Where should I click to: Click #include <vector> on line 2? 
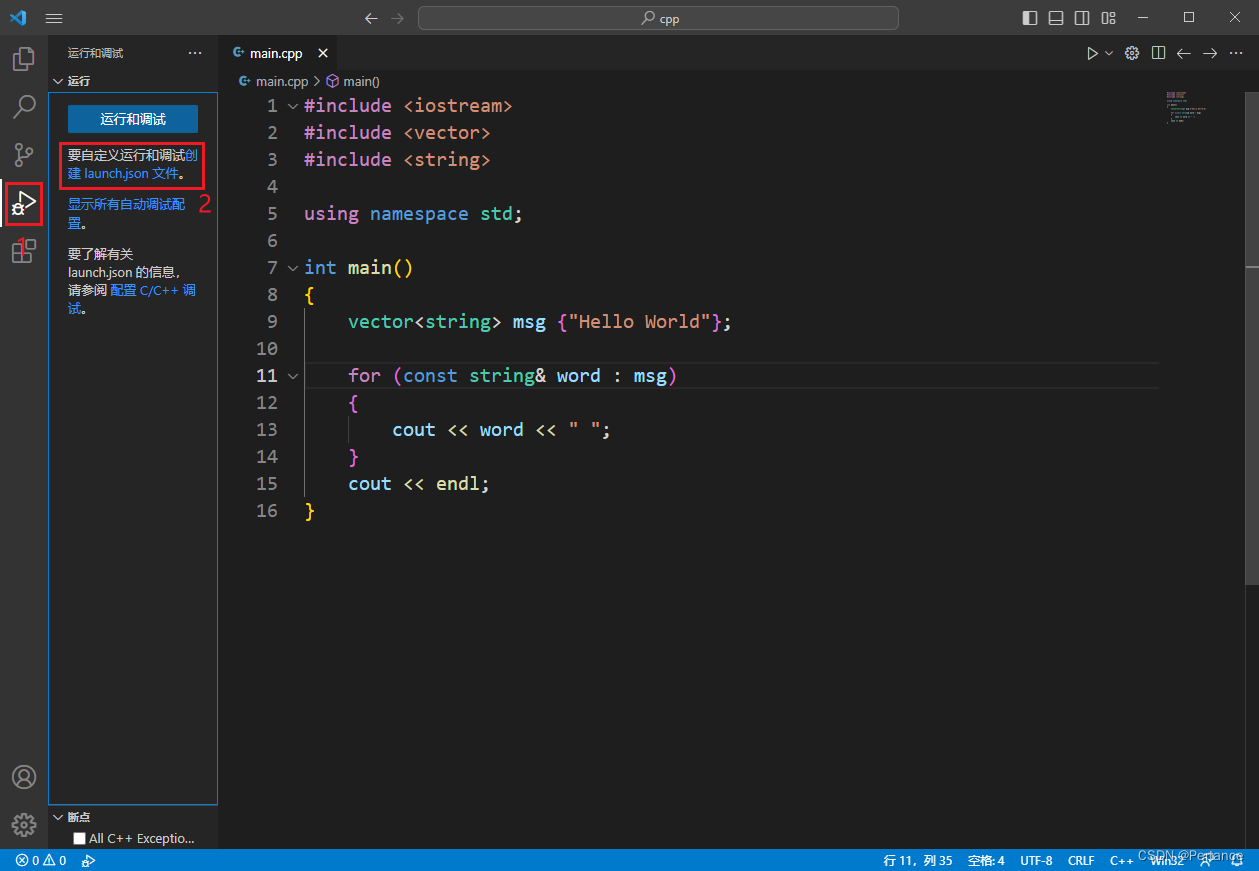[x=397, y=133]
